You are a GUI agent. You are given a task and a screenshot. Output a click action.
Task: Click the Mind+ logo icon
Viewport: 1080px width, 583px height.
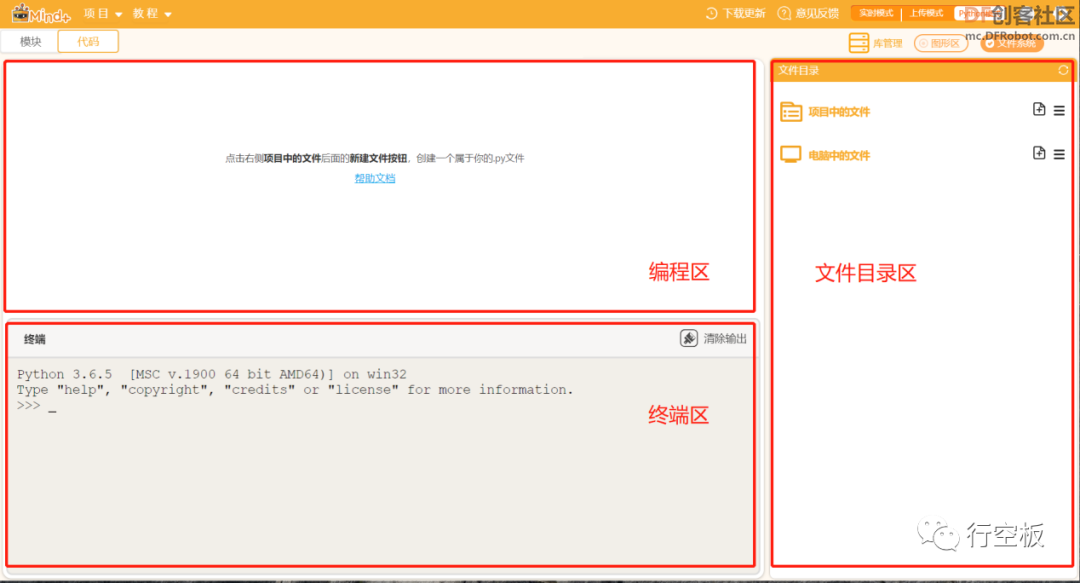tap(41, 14)
